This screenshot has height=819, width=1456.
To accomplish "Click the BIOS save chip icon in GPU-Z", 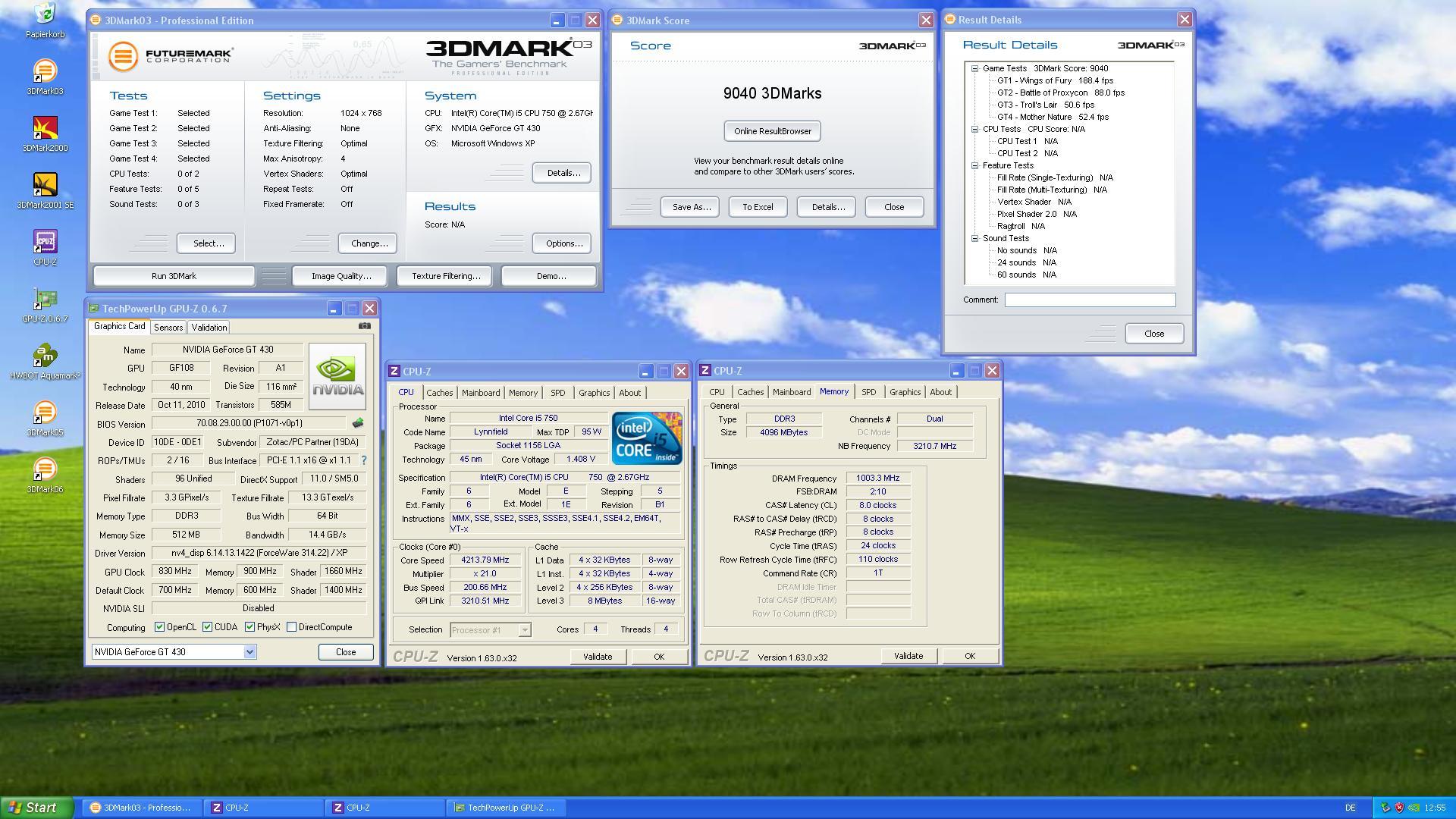I will point(358,423).
